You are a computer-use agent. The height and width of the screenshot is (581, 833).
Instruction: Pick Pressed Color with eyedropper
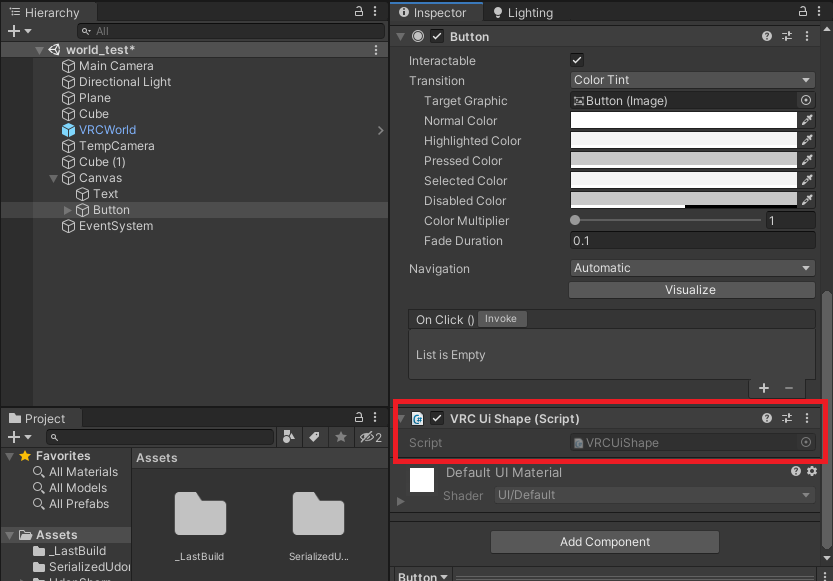click(x=807, y=160)
